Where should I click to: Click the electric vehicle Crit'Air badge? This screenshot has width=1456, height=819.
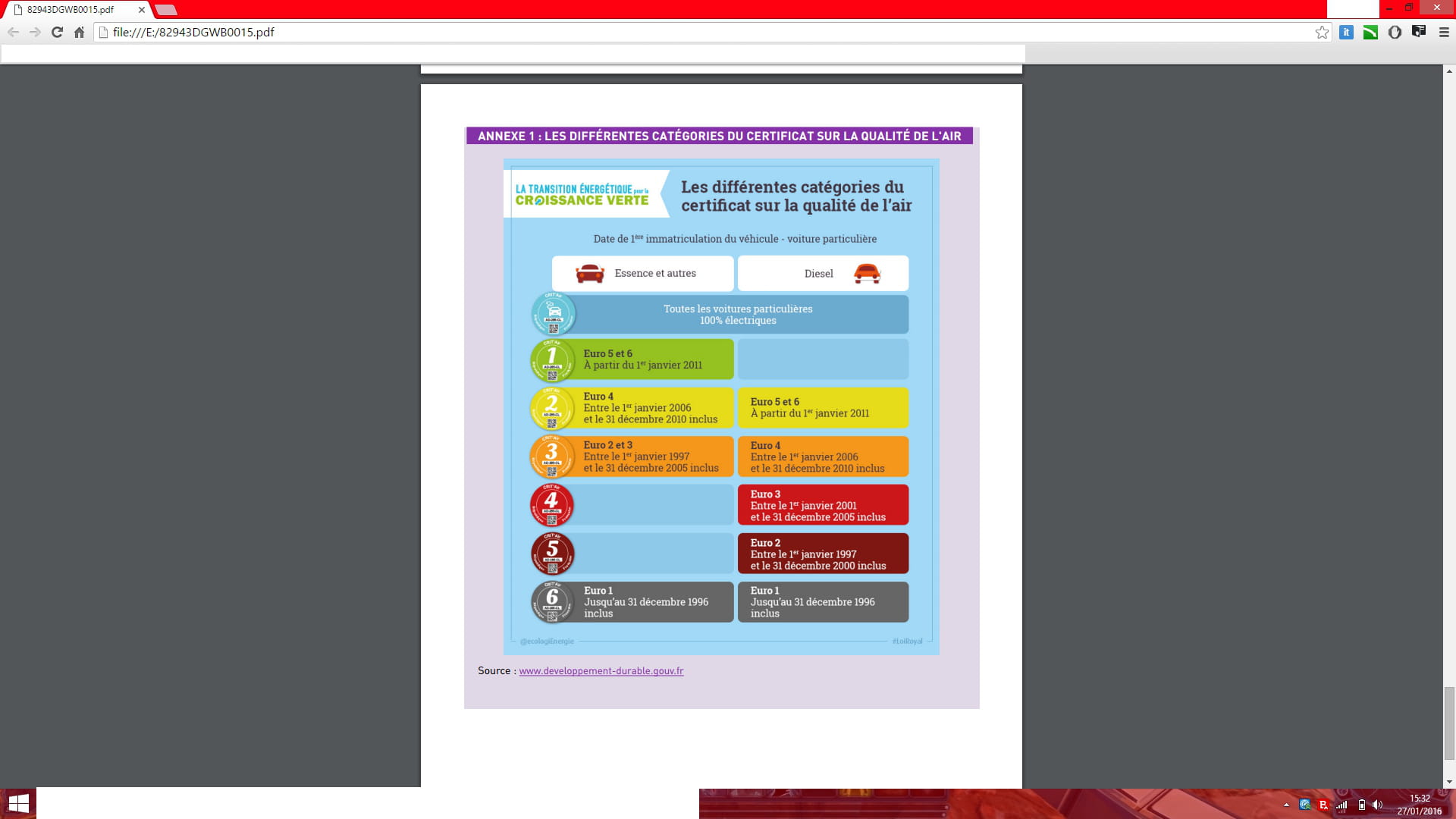[x=553, y=313]
